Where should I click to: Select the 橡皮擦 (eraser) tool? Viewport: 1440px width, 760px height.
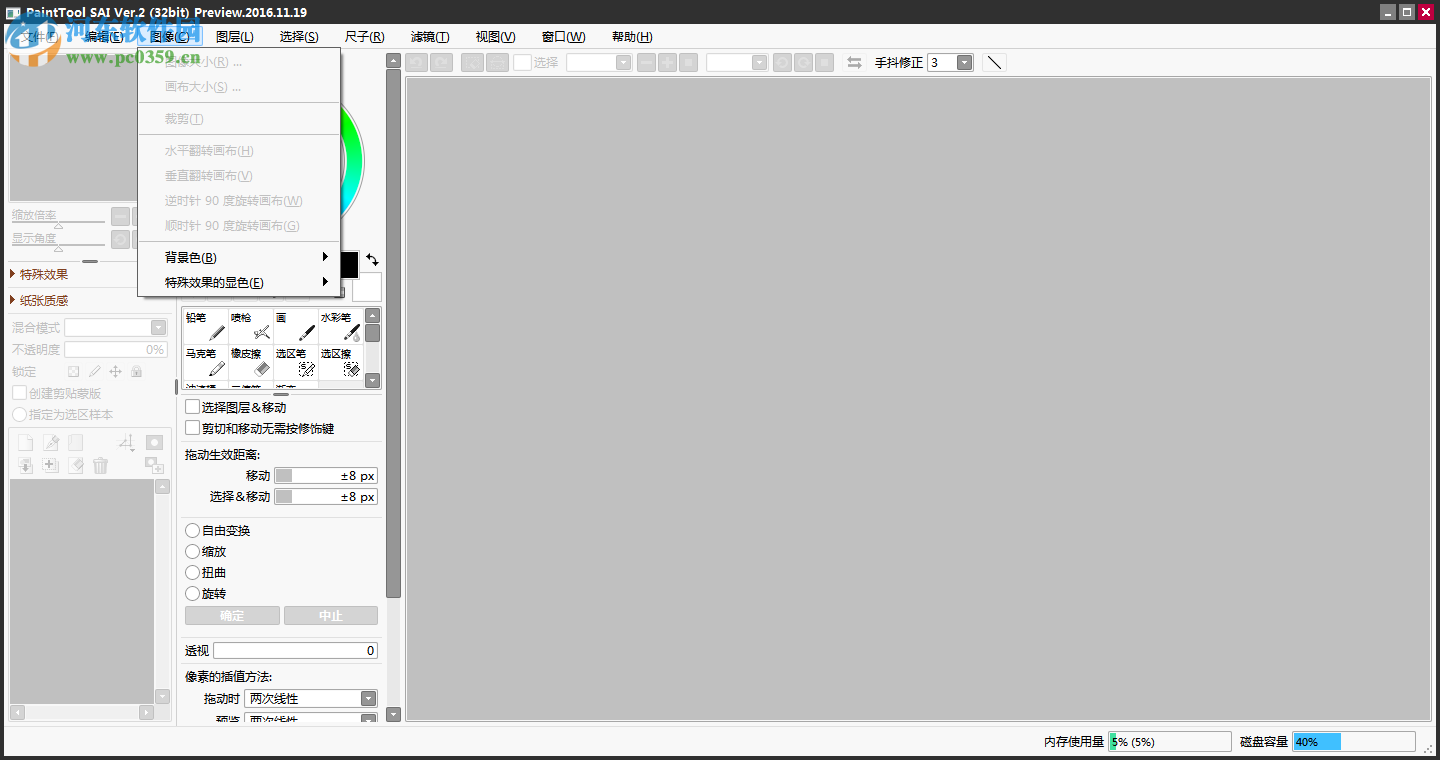pos(249,360)
